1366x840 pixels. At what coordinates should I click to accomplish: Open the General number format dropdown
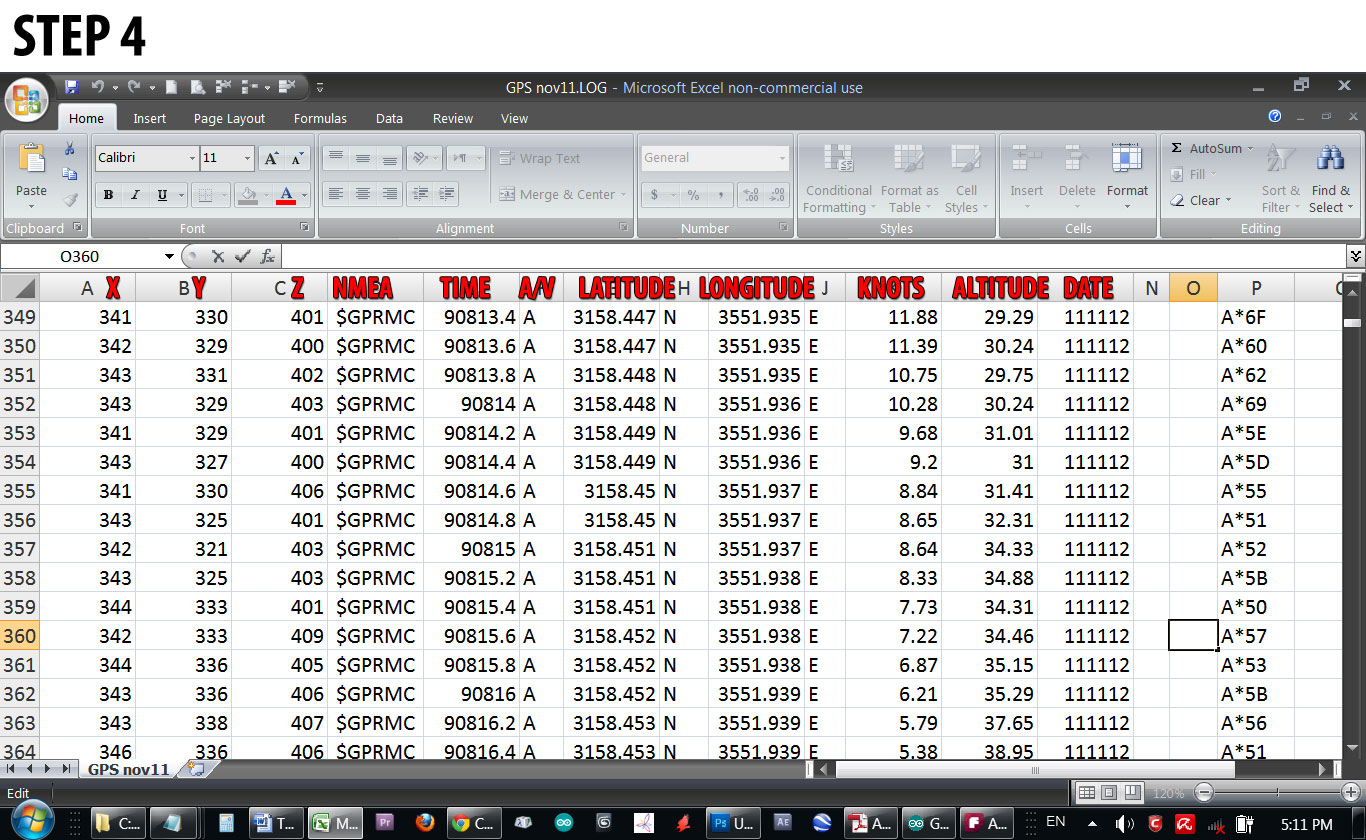coord(782,157)
